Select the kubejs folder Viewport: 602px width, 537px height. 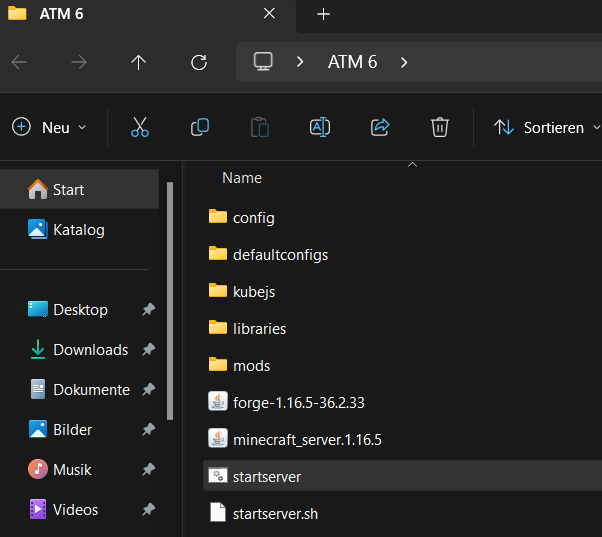(x=242, y=291)
